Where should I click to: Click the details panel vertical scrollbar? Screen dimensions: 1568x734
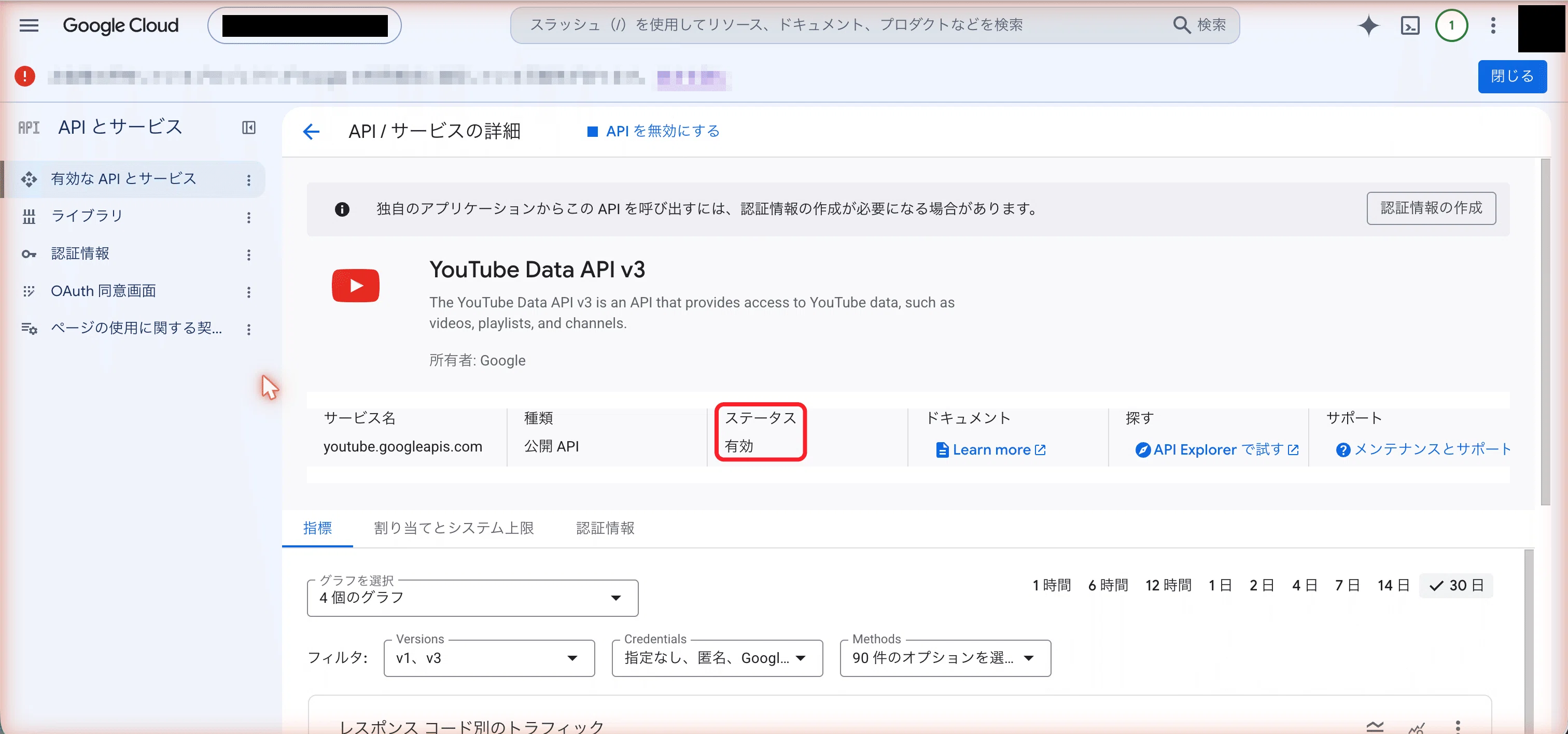1545,332
